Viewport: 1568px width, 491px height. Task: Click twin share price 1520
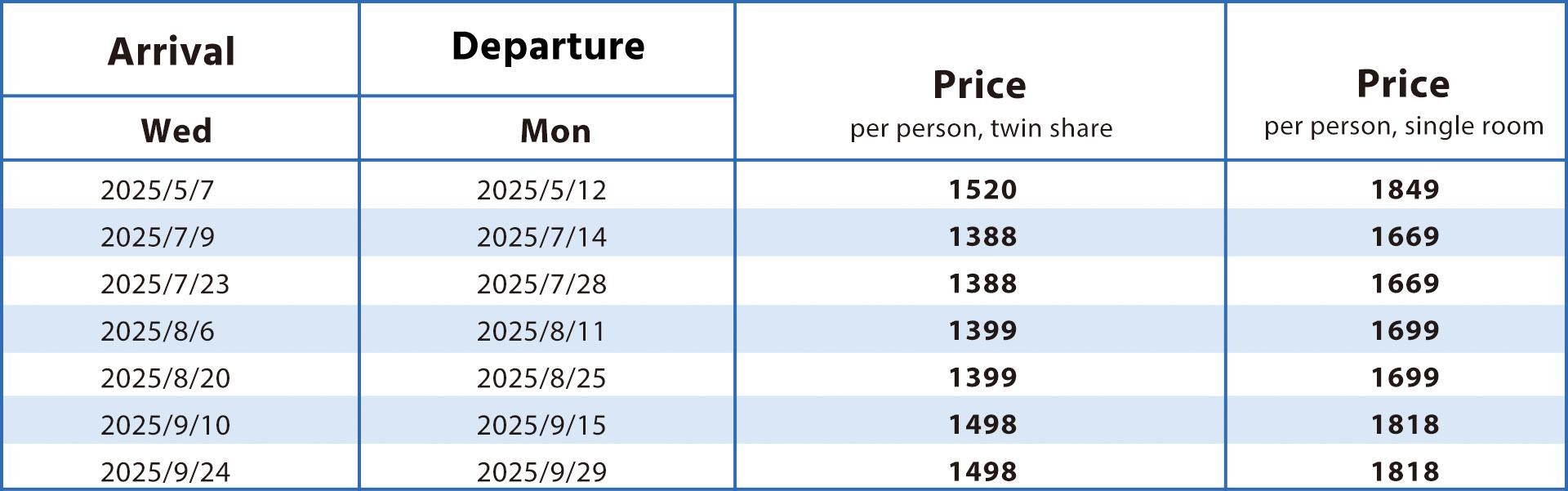982,190
